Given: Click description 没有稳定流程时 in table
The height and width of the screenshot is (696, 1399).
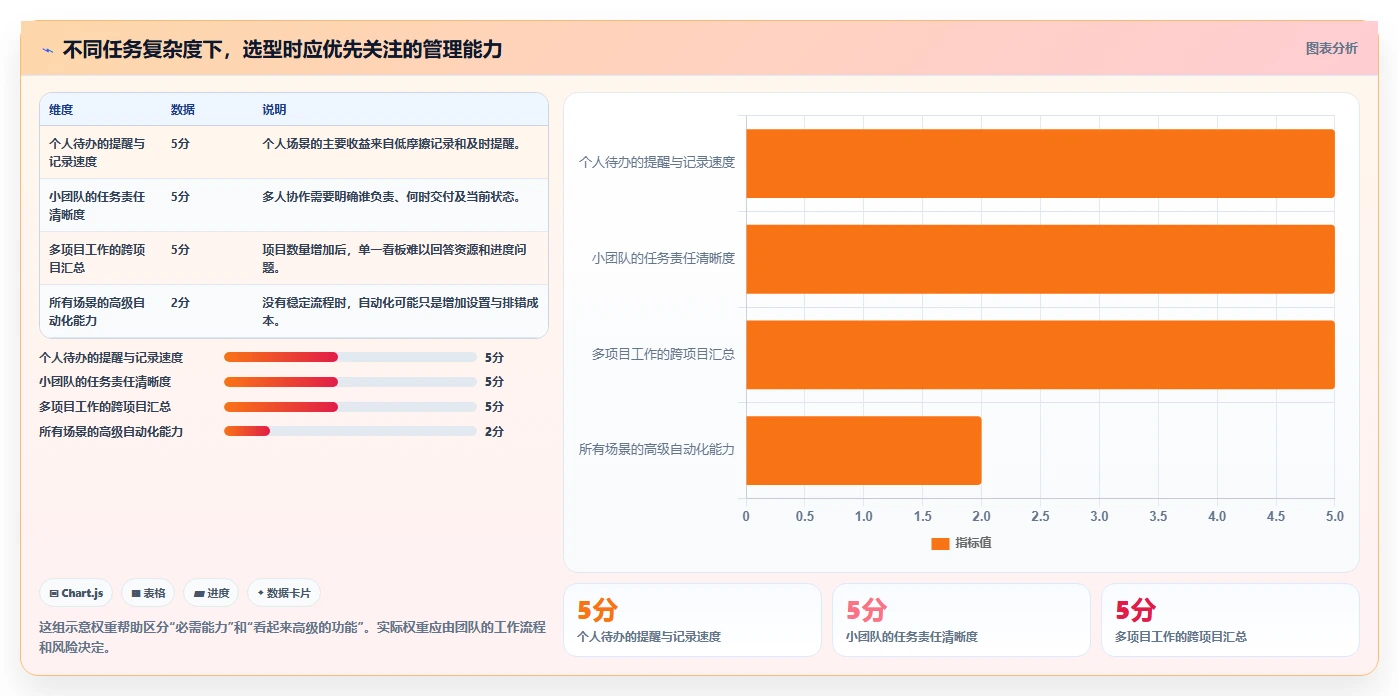Looking at the screenshot, I should (x=400, y=312).
